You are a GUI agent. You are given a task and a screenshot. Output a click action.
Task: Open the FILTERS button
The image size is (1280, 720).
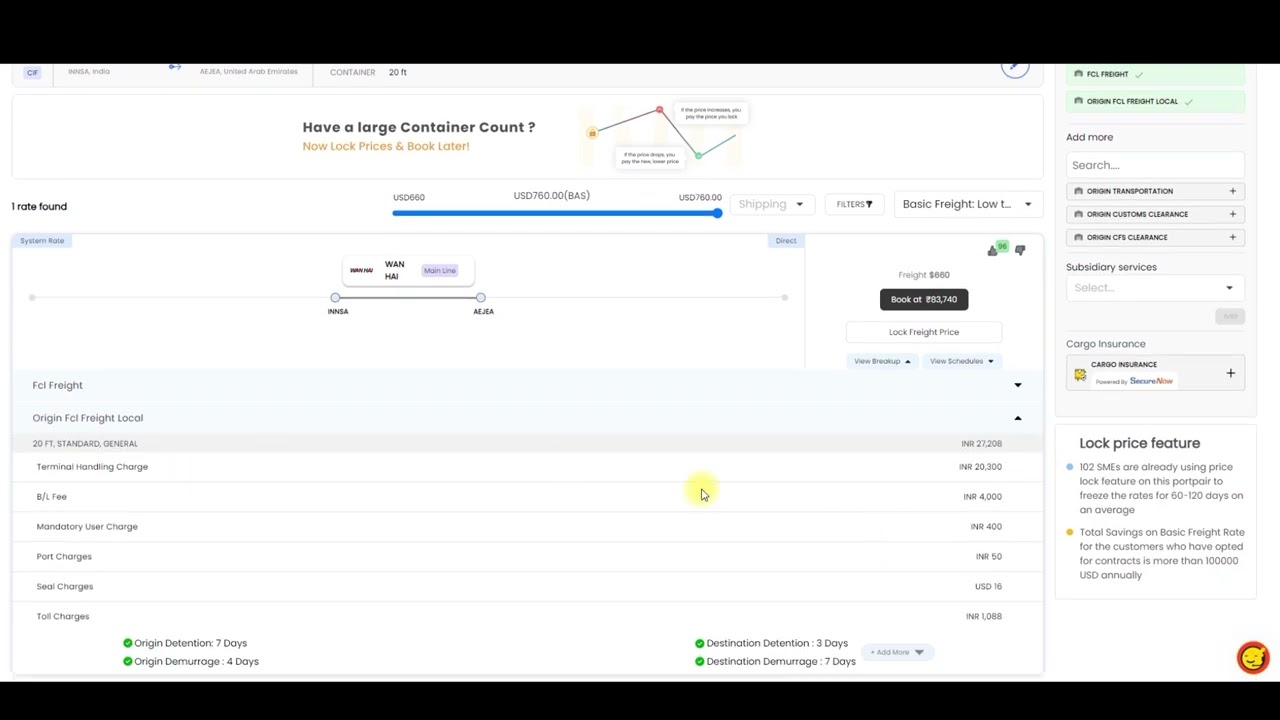pyautogui.click(x=855, y=204)
